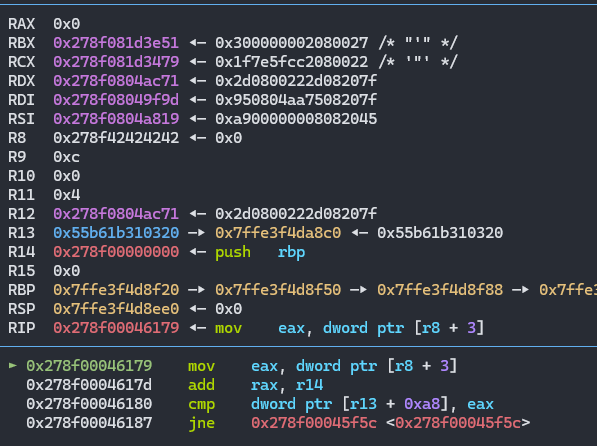Click disassembly address 0x278f00046187
Image resolution: width=597 pixels, height=446 pixels.
[89, 423]
